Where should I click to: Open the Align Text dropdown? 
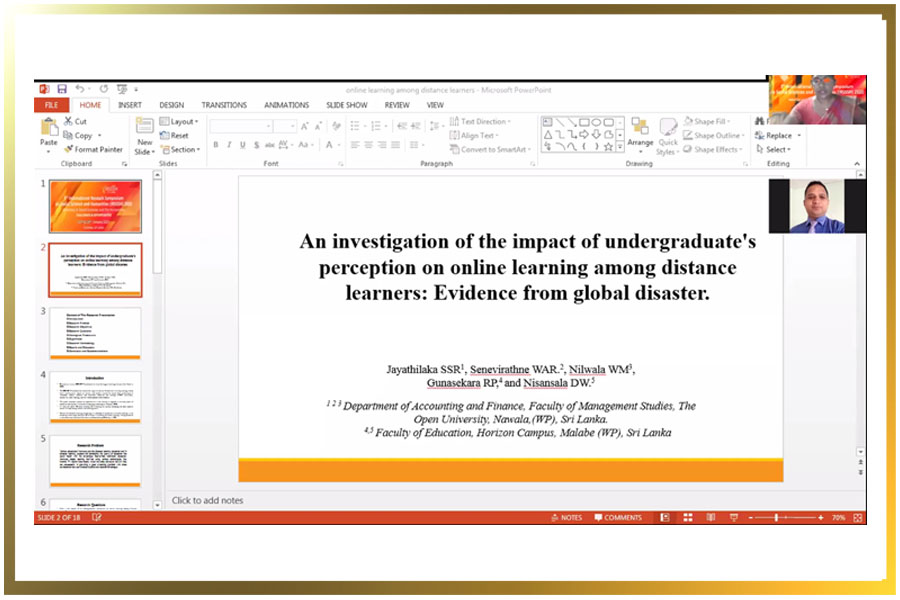474,136
